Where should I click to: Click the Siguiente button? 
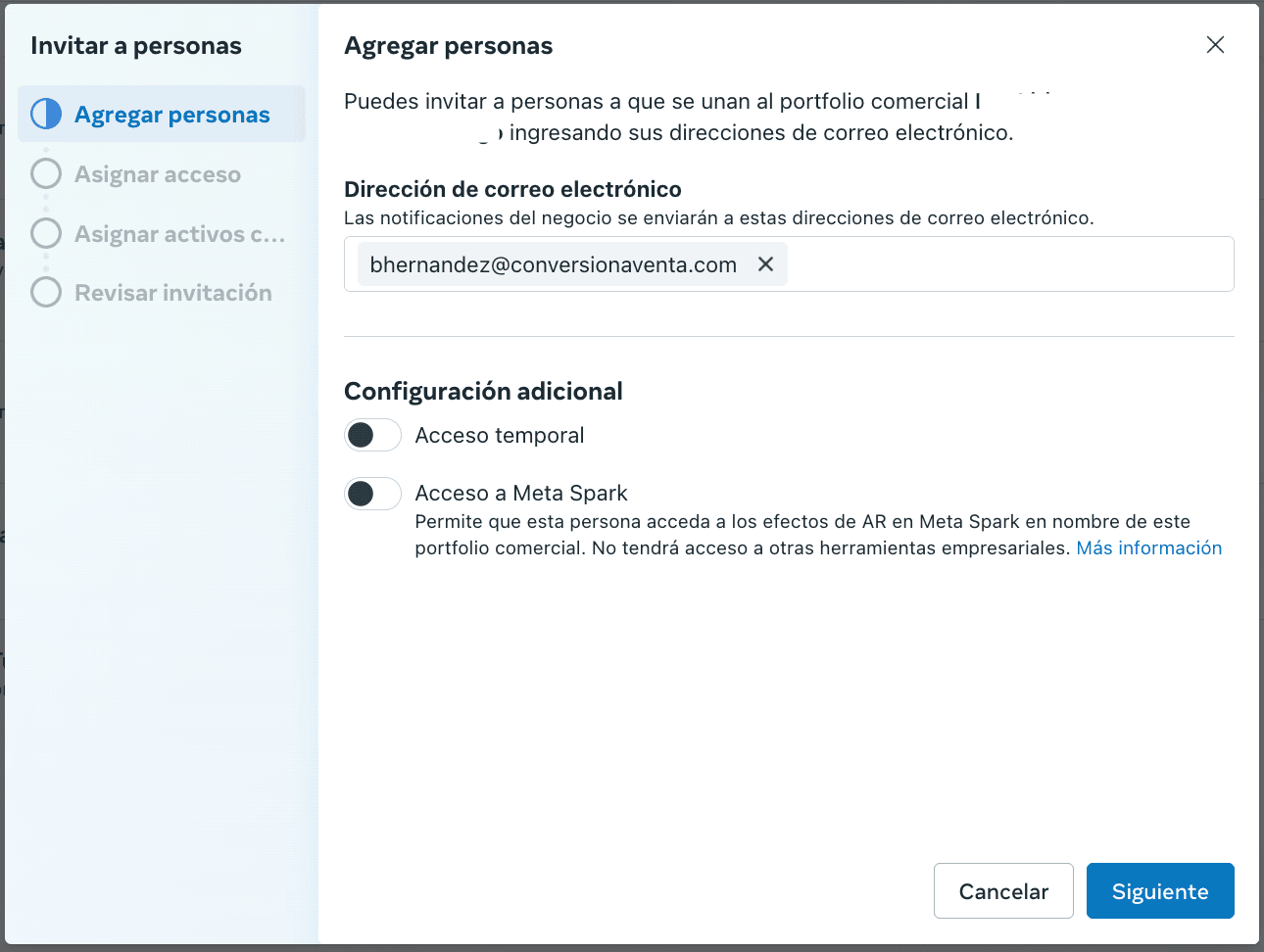click(x=1160, y=891)
